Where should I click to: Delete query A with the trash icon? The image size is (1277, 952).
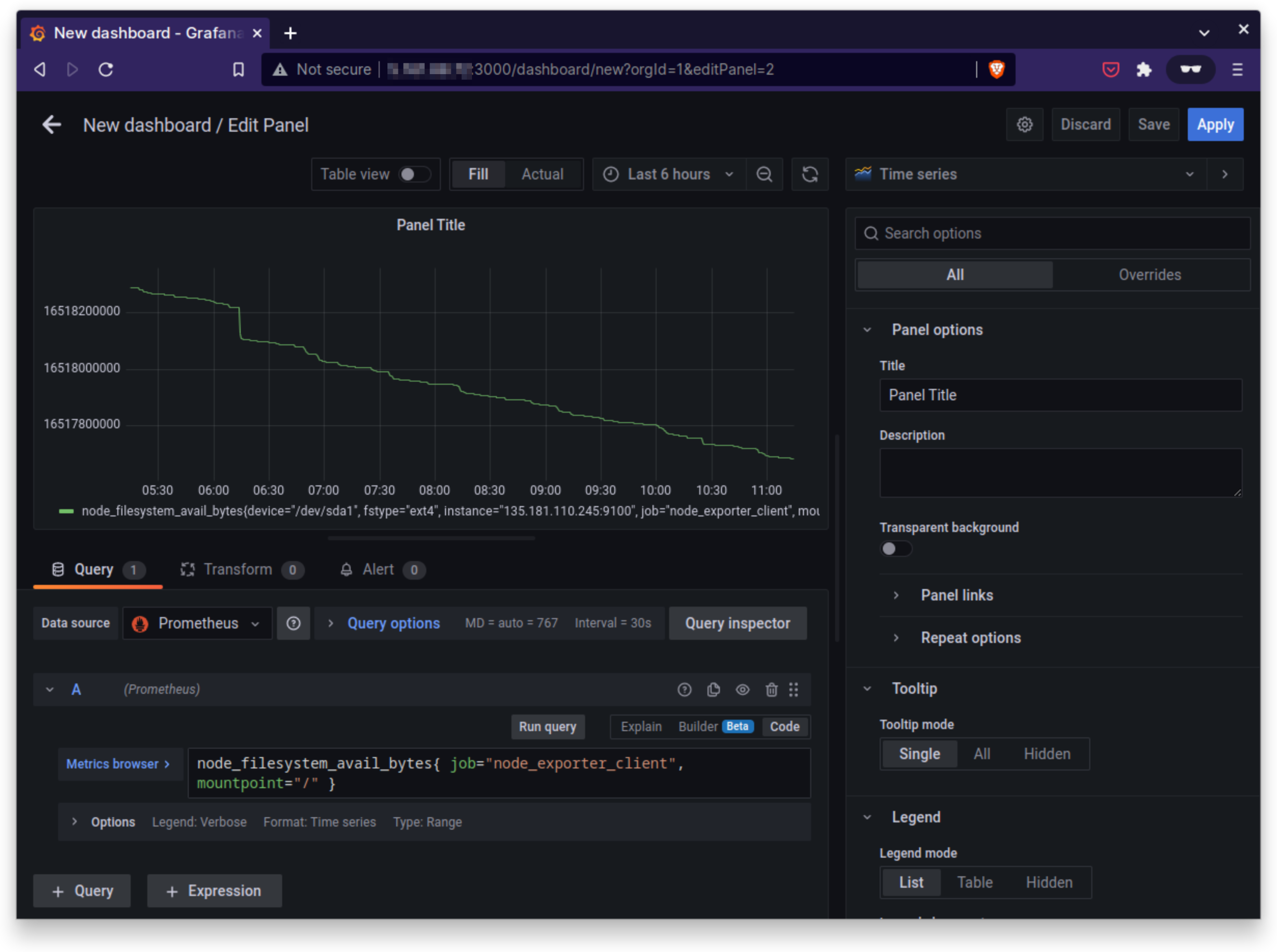tap(771, 689)
